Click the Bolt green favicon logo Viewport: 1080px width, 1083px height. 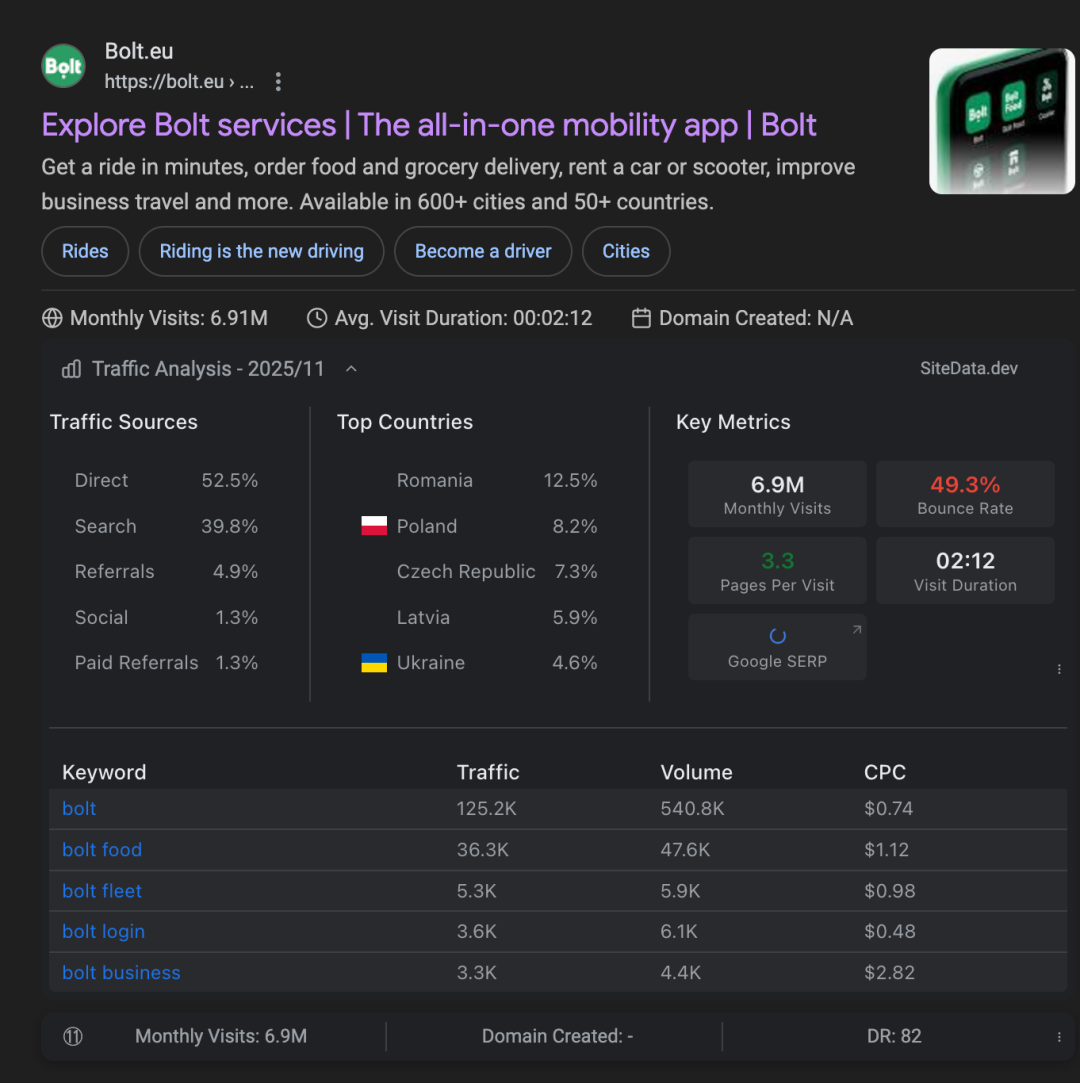[64, 66]
